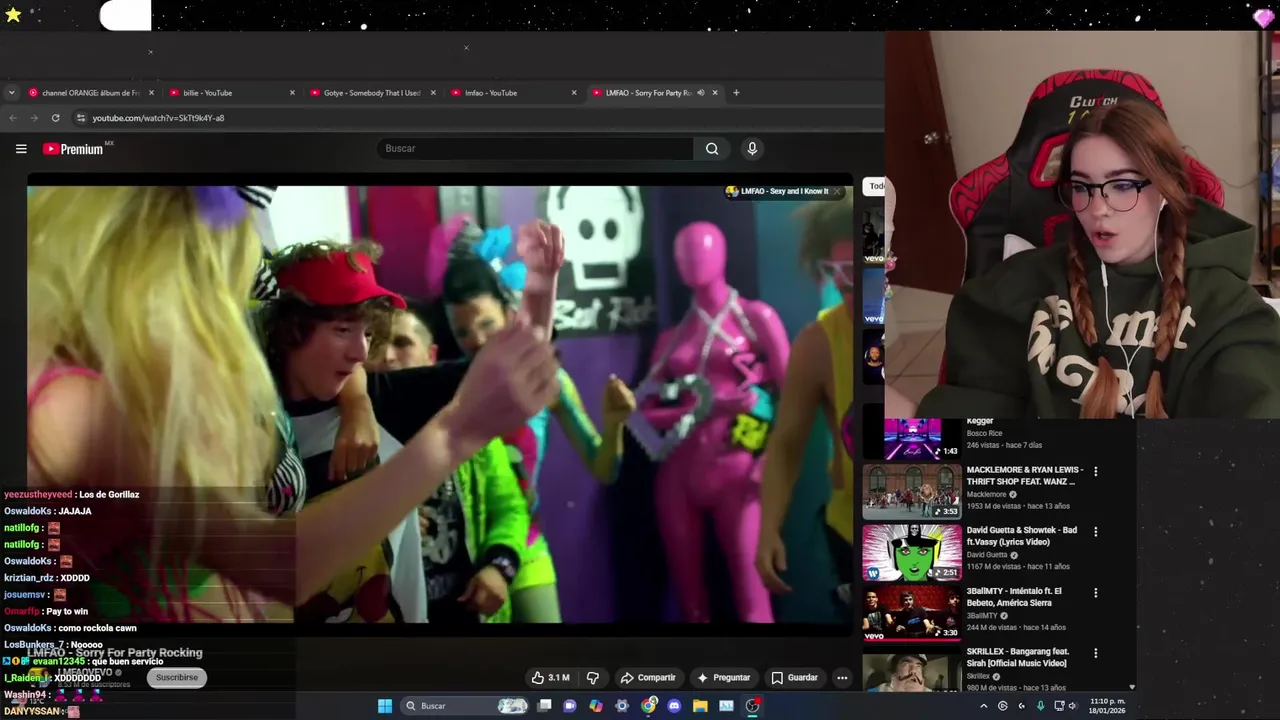Reload the page in the browser
The image size is (1280, 720).
[55, 118]
